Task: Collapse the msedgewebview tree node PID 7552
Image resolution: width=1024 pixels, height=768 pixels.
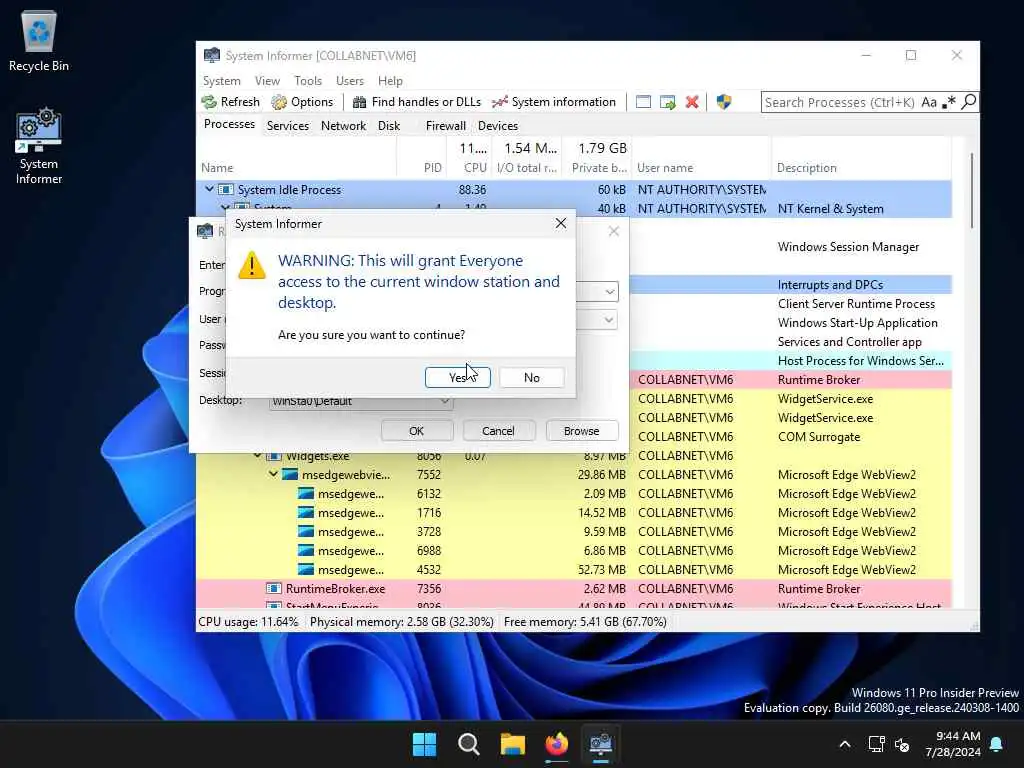Action: 273,475
